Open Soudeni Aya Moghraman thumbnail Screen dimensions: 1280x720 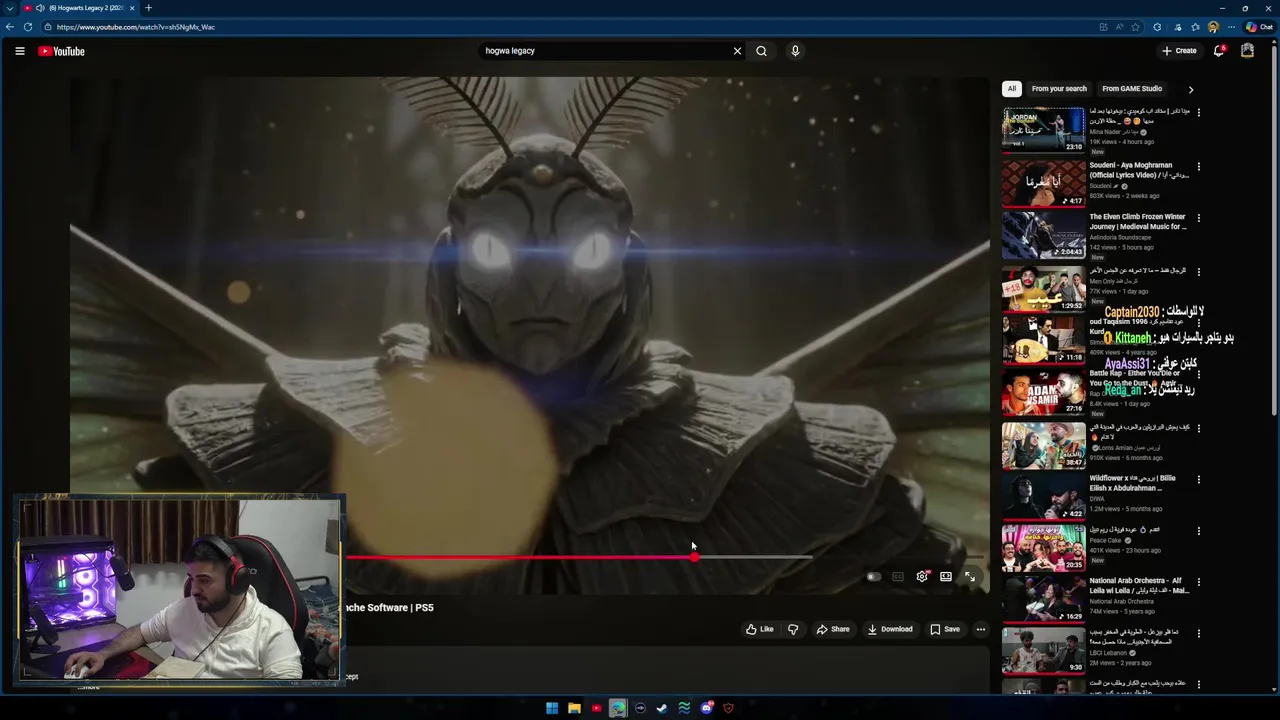tap(1043, 183)
